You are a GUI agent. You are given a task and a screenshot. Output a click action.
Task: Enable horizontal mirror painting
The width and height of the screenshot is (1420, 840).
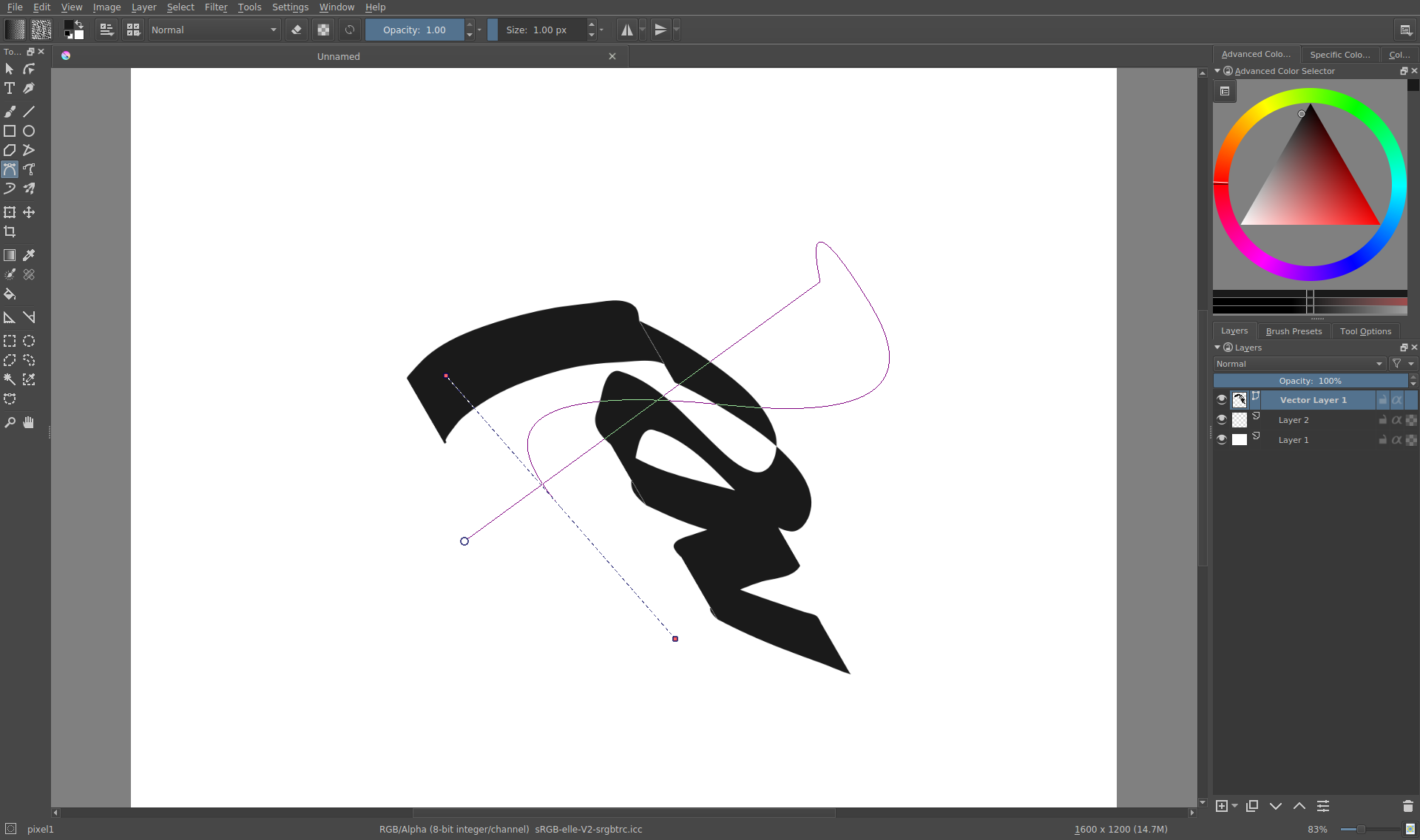click(x=626, y=30)
